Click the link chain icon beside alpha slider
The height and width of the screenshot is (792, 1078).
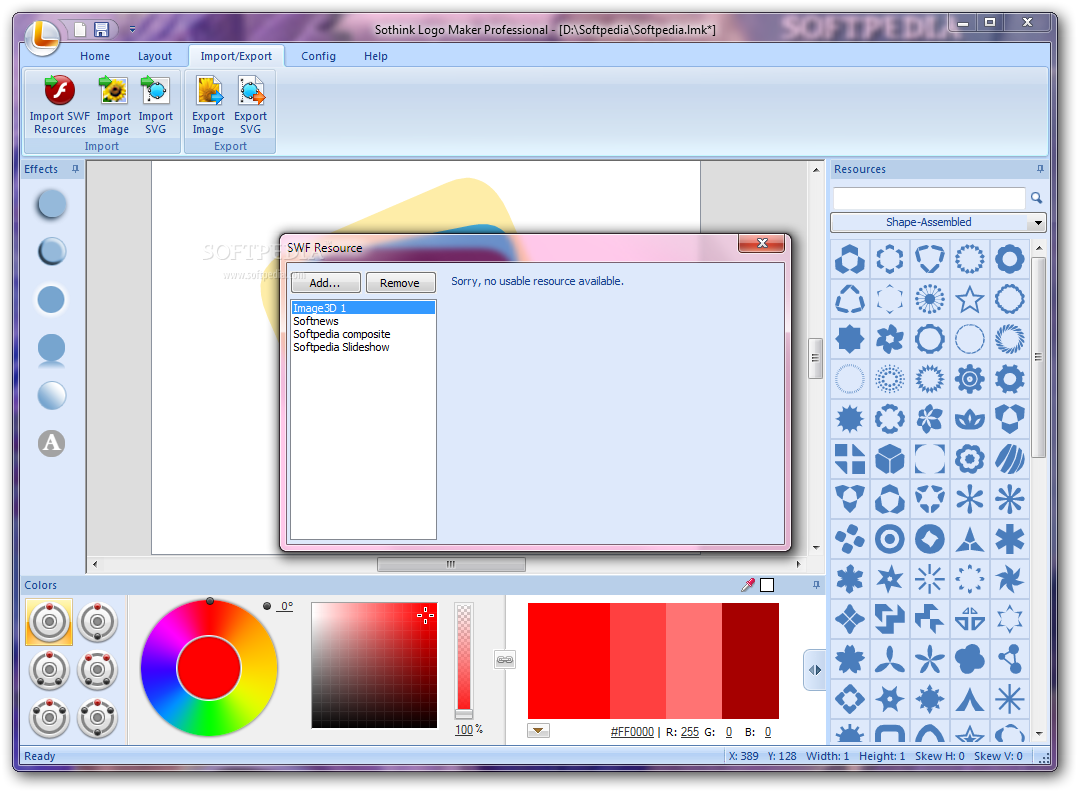click(505, 660)
